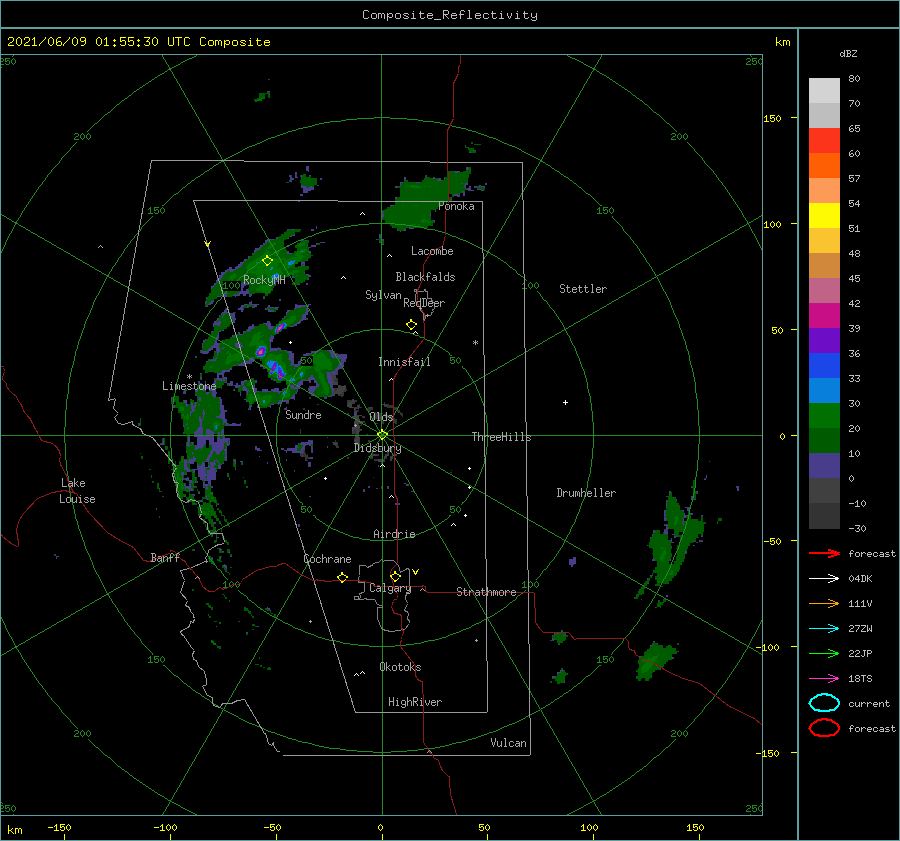This screenshot has width=900, height=841.
Task: Click the Innisfail label
Action: pos(404,362)
